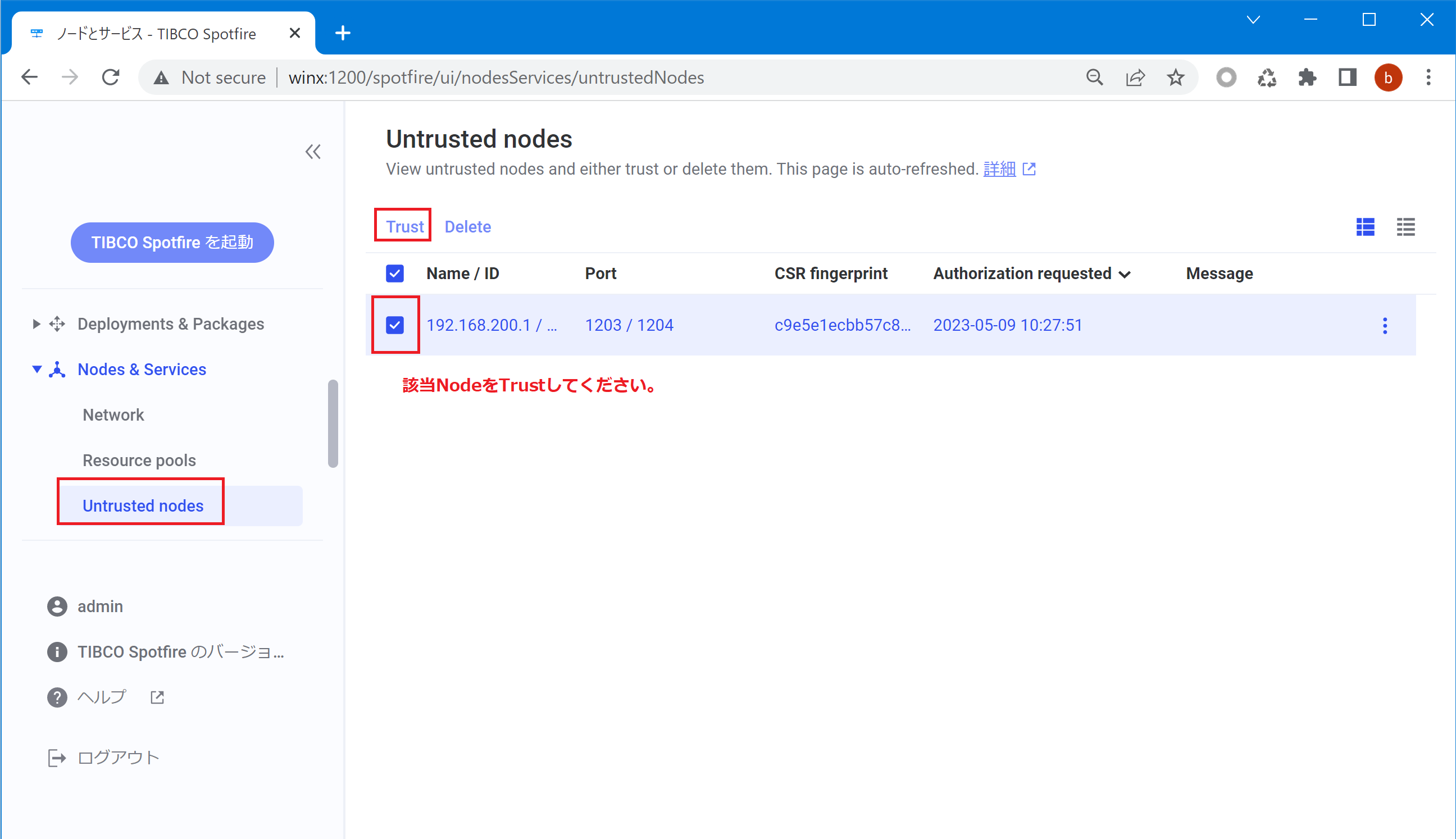Click share this page icon
This screenshot has width=1456, height=839.
point(1135,77)
